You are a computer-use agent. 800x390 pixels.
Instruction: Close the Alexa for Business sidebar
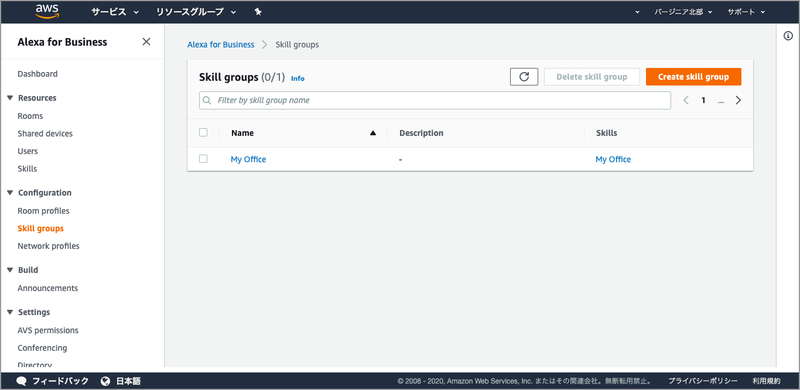(x=146, y=42)
